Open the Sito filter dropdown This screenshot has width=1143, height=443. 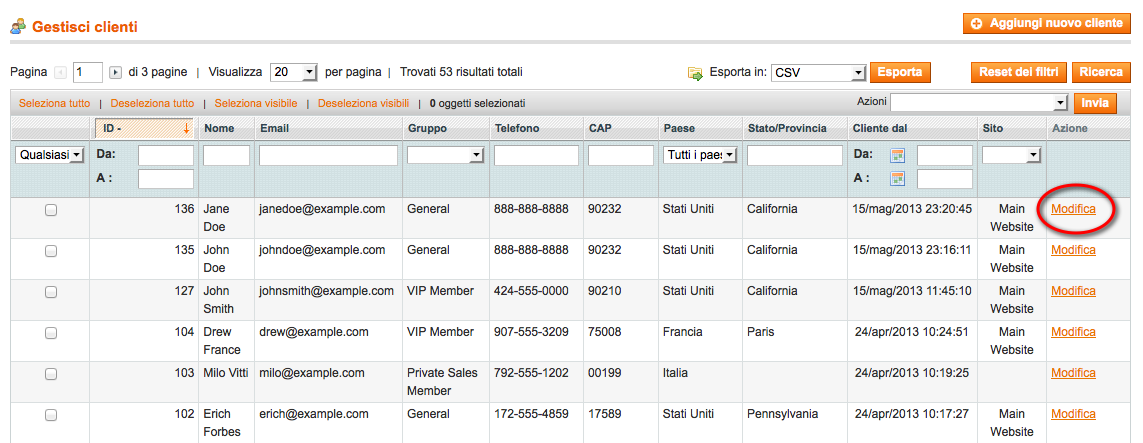coord(1011,155)
